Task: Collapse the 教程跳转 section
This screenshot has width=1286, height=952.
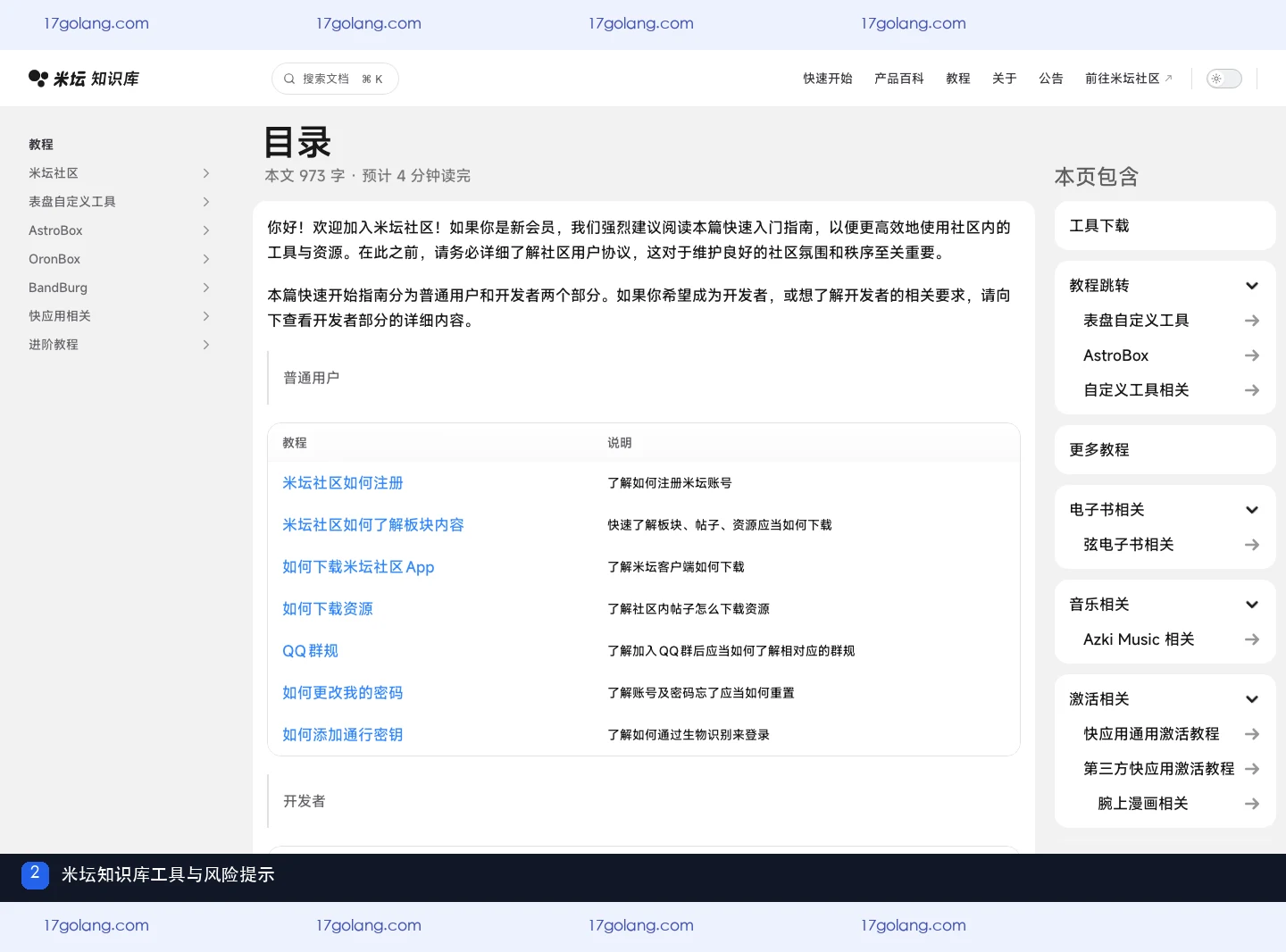Action: [x=1252, y=286]
